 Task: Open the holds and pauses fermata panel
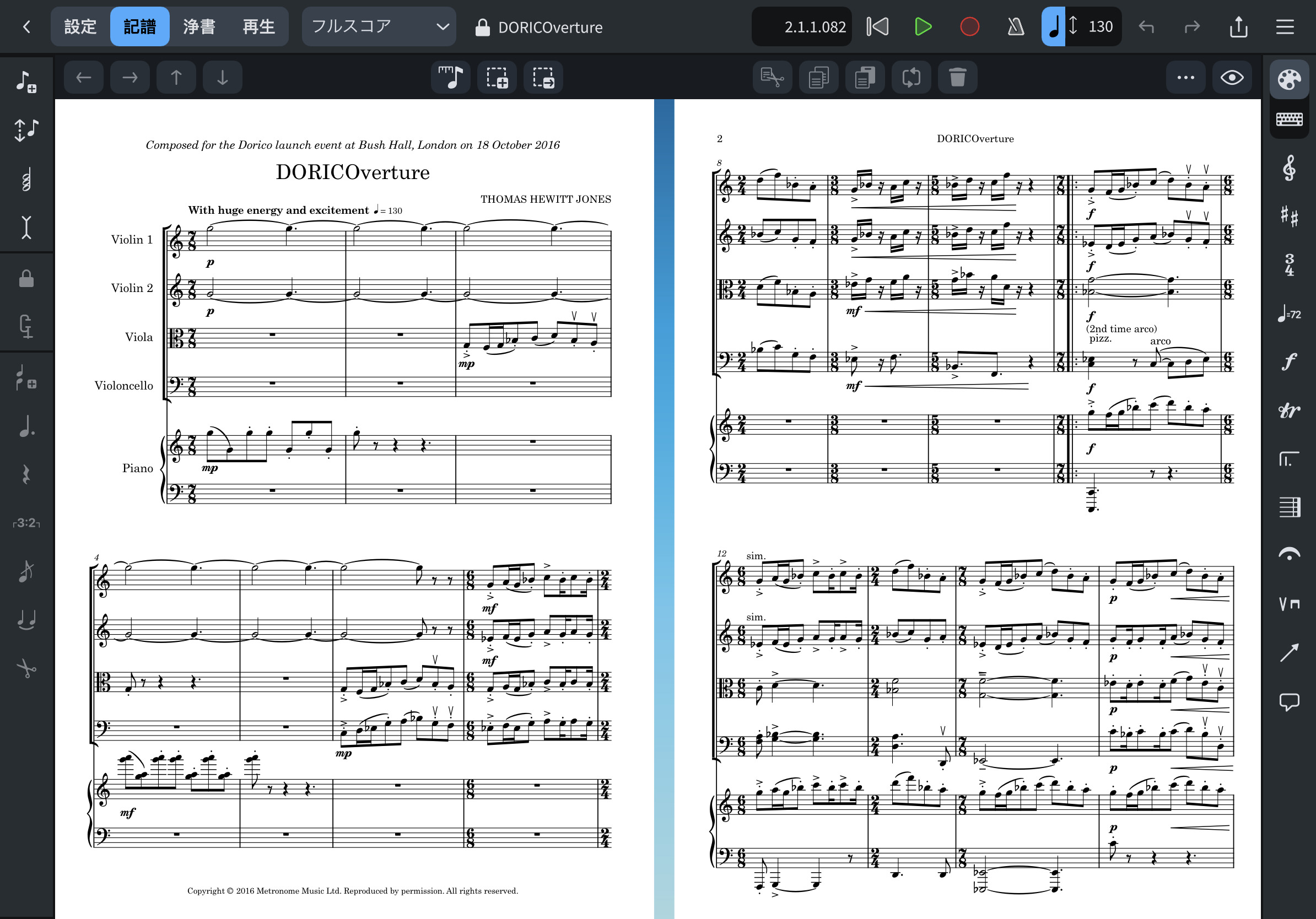(x=1288, y=555)
